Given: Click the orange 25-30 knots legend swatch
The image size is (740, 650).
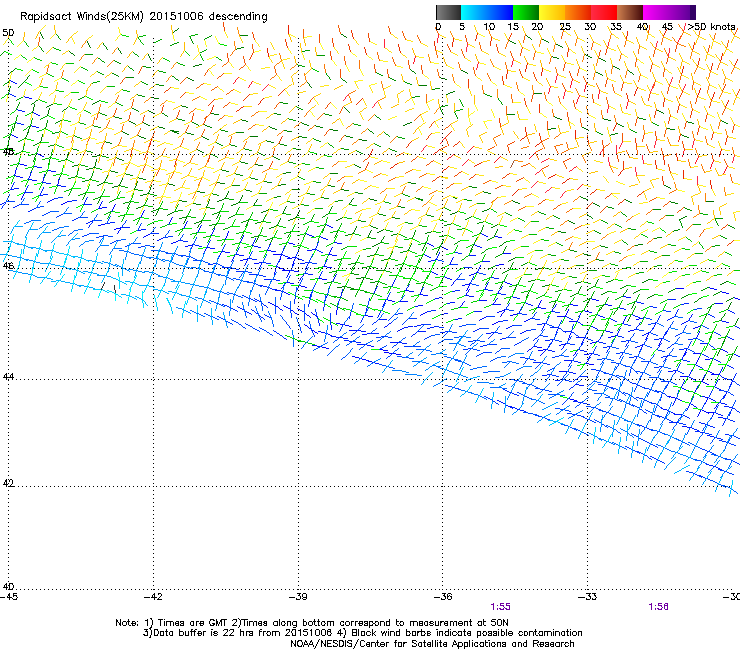Looking at the screenshot, I should [578, 12].
